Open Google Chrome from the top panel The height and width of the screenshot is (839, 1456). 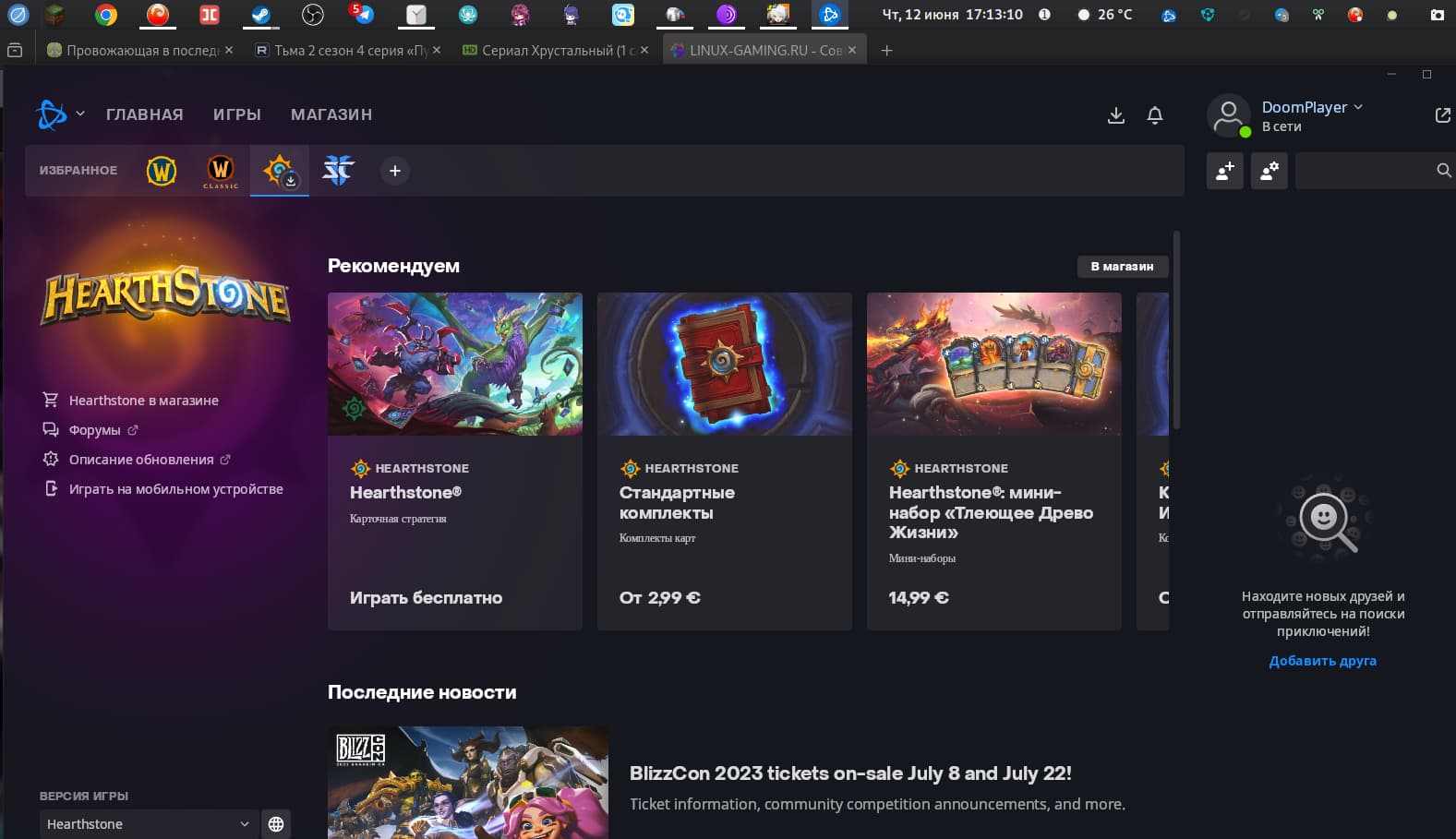(x=106, y=14)
